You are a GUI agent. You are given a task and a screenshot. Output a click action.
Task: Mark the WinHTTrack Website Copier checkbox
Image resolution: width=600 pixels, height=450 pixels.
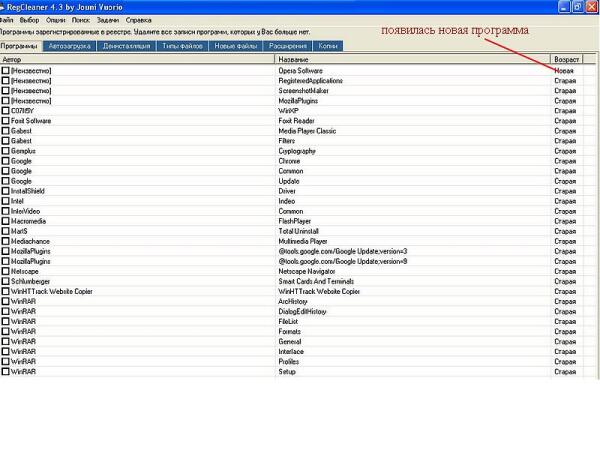click(6, 291)
